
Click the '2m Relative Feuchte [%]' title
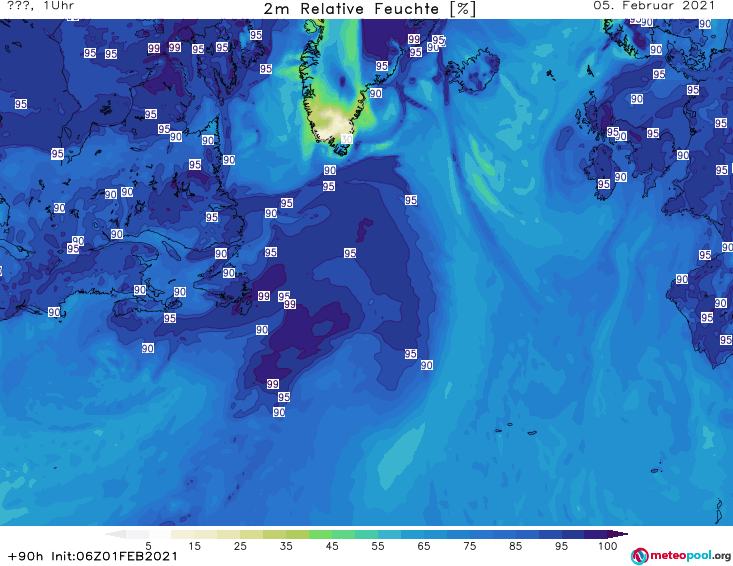(370, 9)
